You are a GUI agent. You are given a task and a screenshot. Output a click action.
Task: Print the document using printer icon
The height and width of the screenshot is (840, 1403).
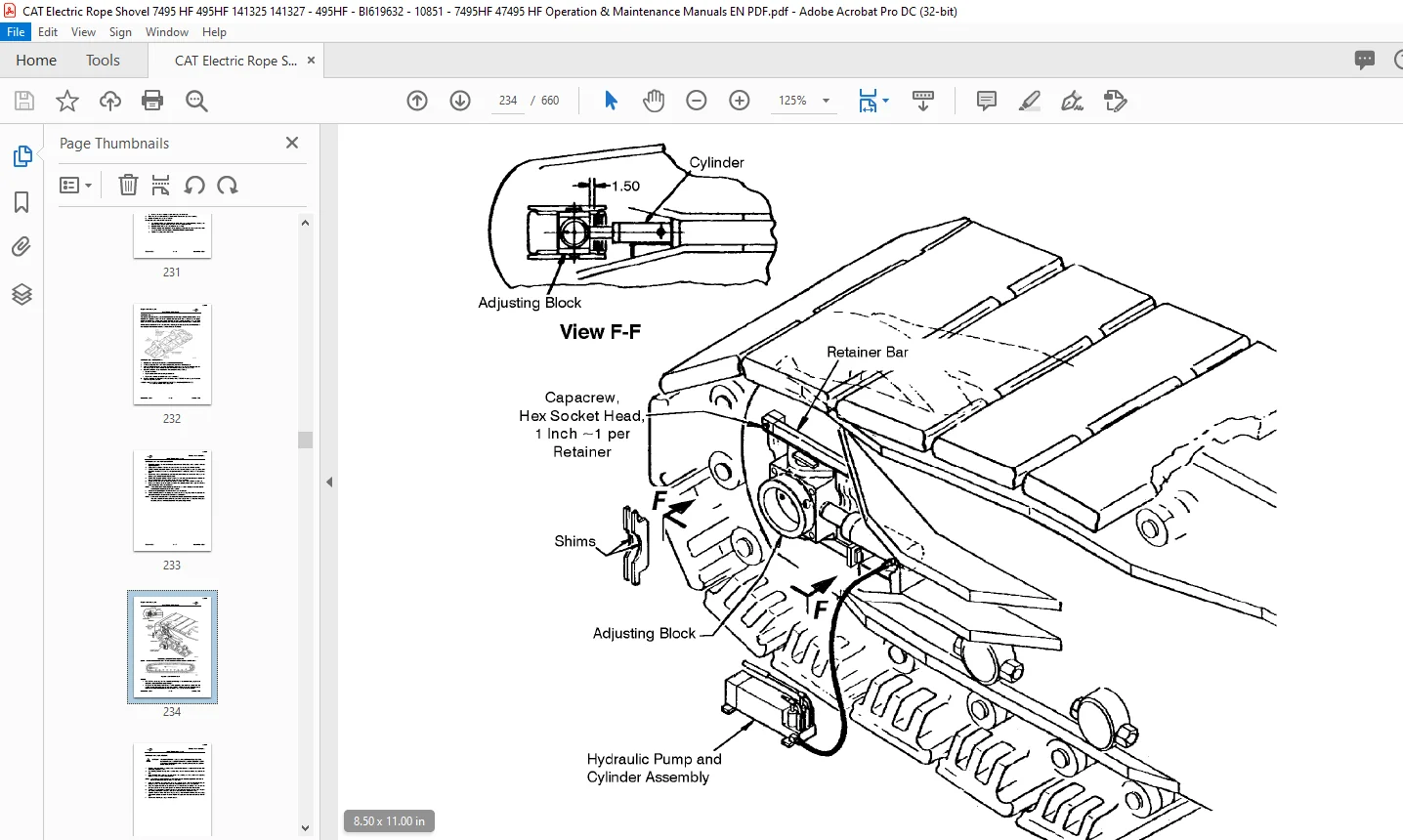click(x=152, y=101)
